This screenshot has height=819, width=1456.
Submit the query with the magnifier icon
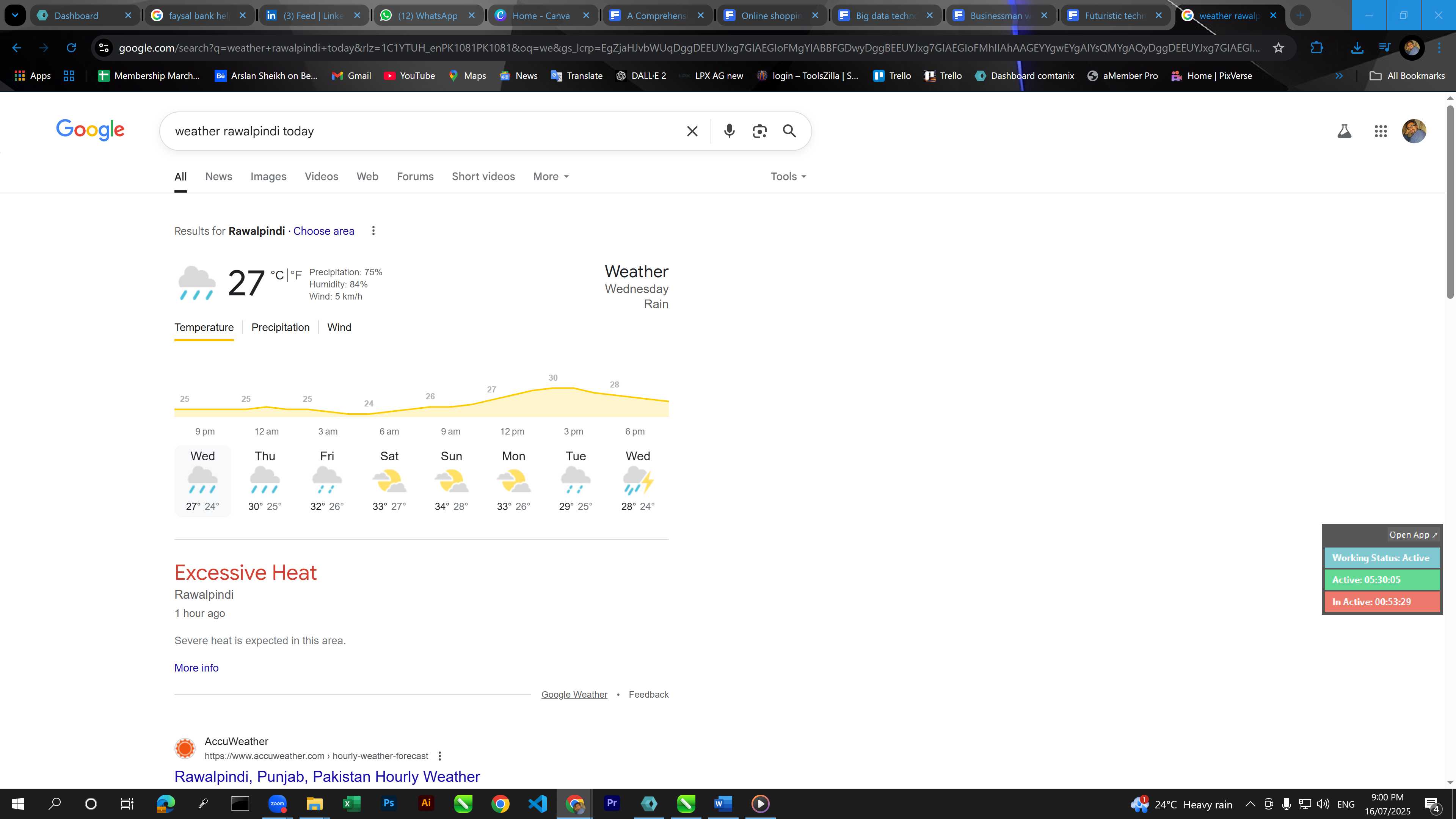point(789,131)
